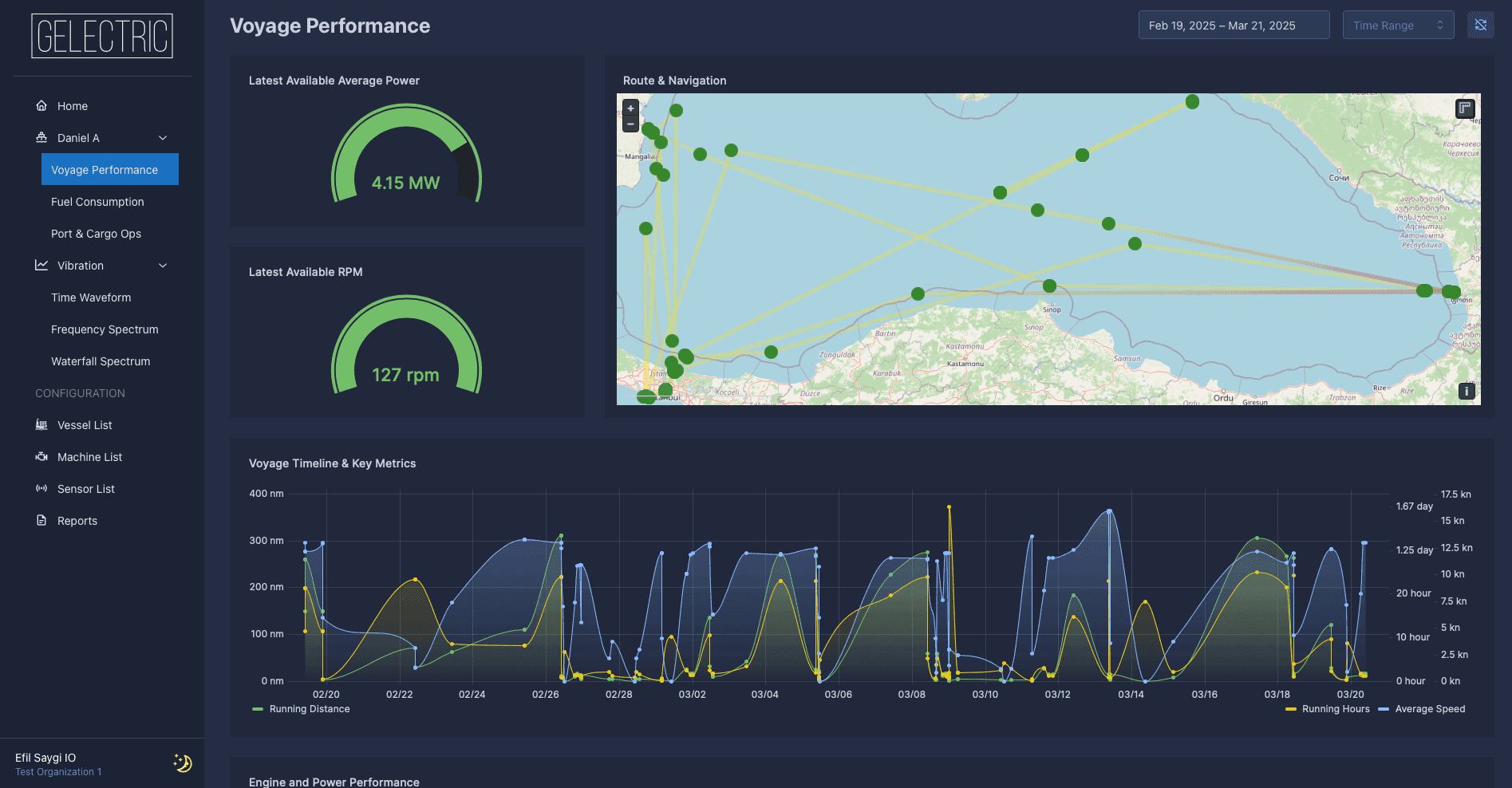Viewport: 1512px width, 788px height.
Task: Click the Sensor List signal icon
Action: pyautogui.click(x=41, y=488)
